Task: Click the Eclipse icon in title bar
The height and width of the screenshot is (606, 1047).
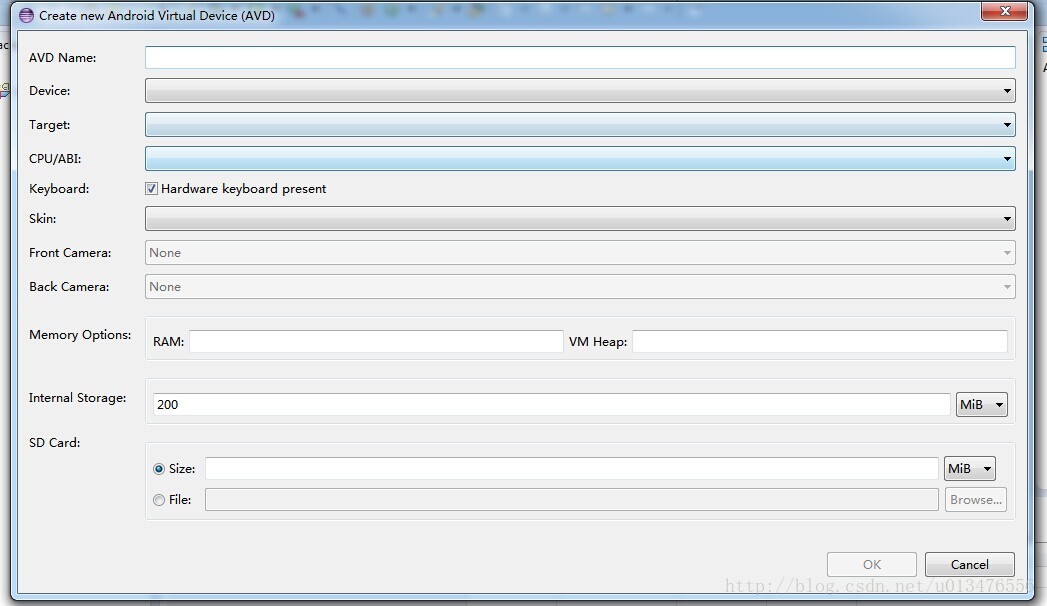Action: [x=26, y=15]
